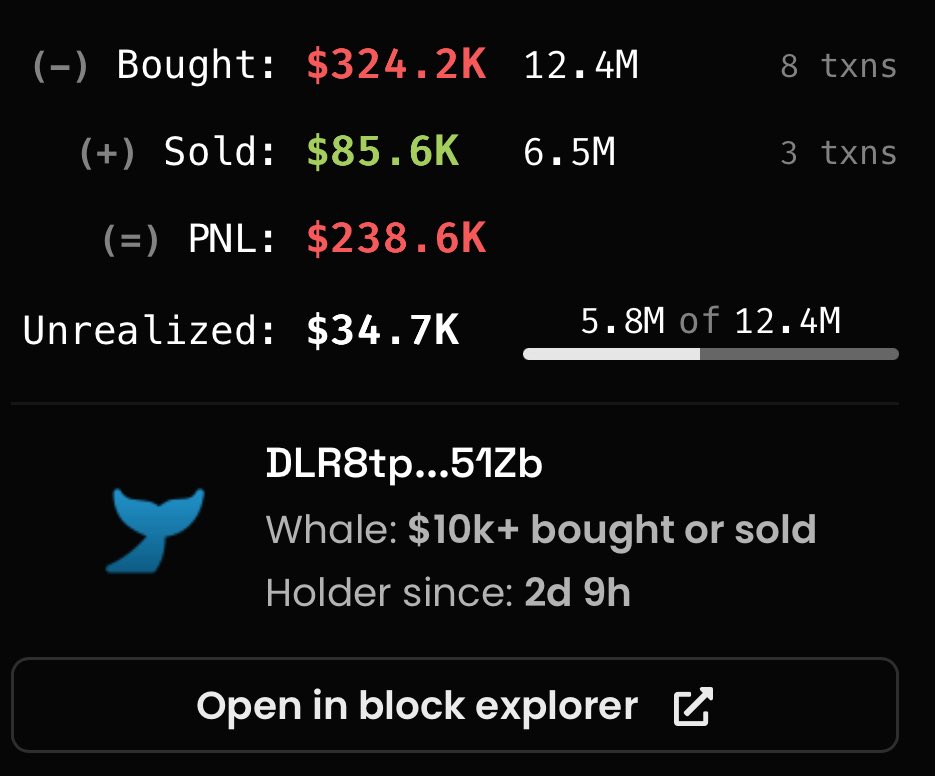Click the external link arrow icon
Image resolution: width=935 pixels, height=776 pixels.
(x=693, y=706)
